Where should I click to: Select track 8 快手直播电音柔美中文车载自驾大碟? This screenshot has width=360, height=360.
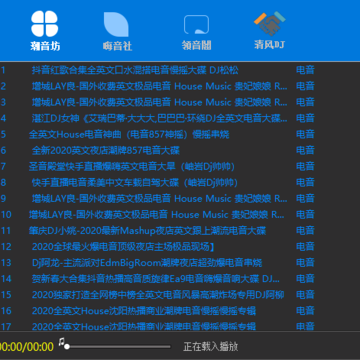135,182
